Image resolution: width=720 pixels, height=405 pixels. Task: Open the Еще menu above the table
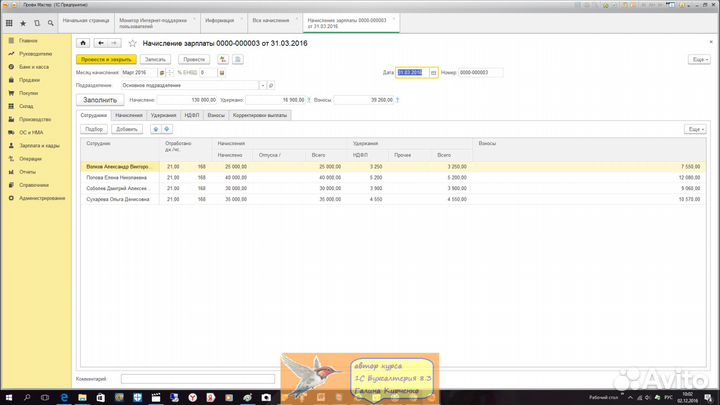click(x=695, y=129)
